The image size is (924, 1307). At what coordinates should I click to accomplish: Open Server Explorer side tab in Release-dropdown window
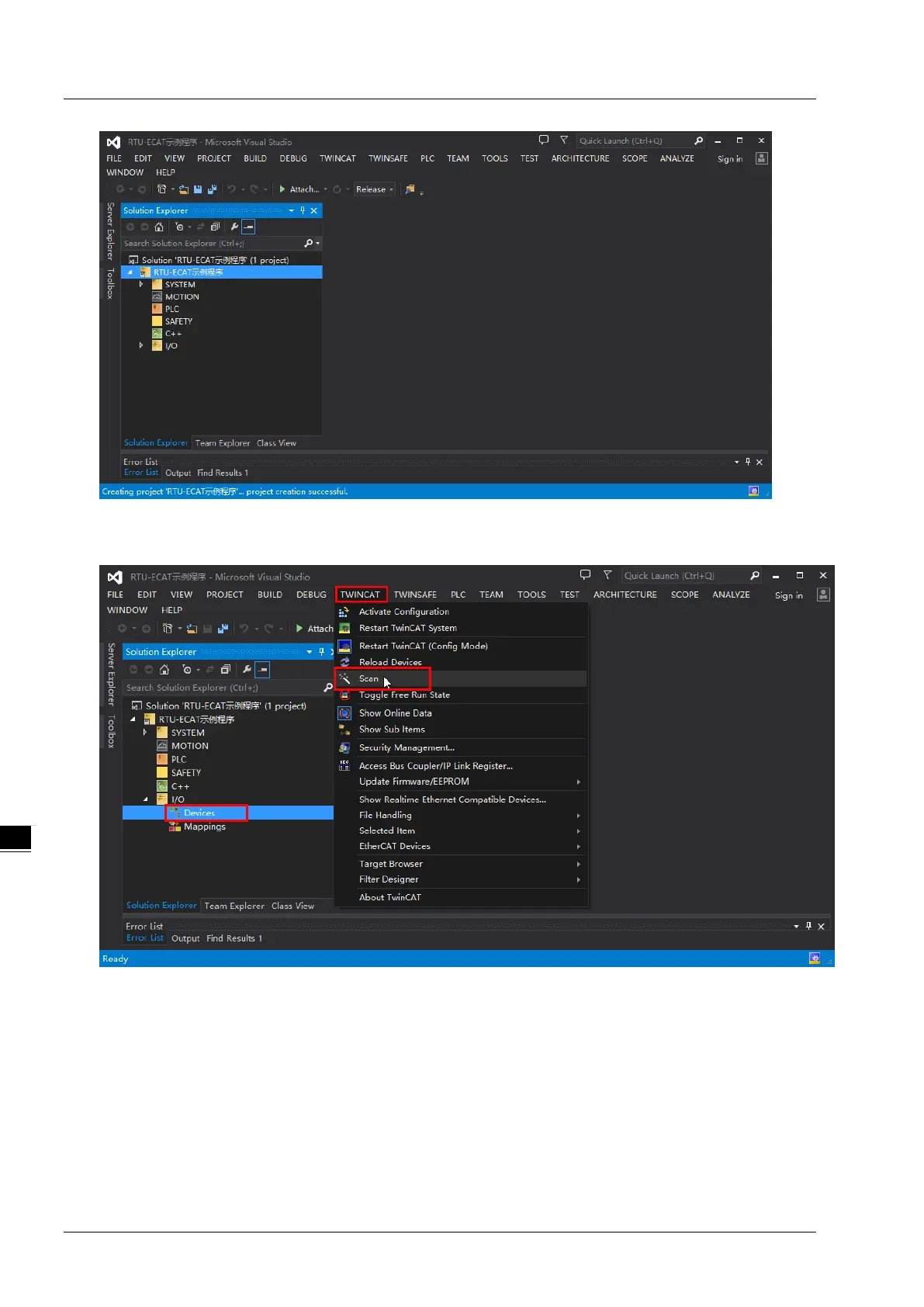coord(110,231)
